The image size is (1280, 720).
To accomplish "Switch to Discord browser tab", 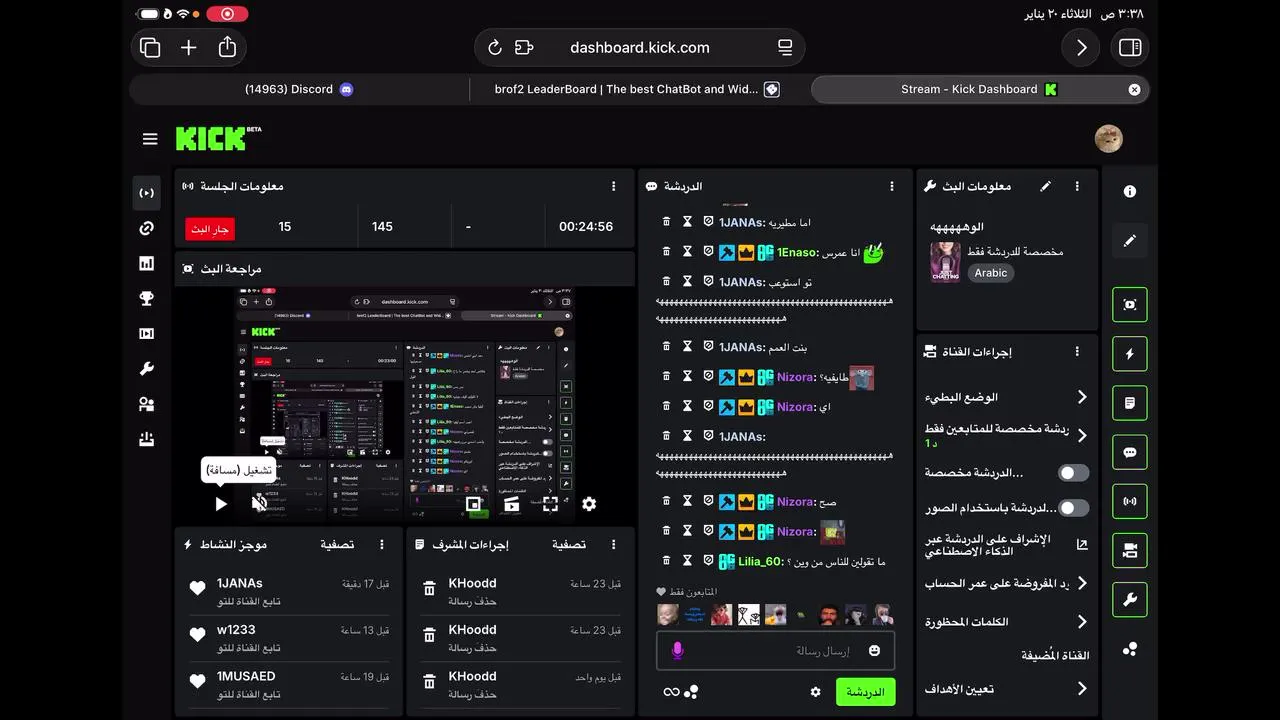I will pyautogui.click(x=299, y=89).
